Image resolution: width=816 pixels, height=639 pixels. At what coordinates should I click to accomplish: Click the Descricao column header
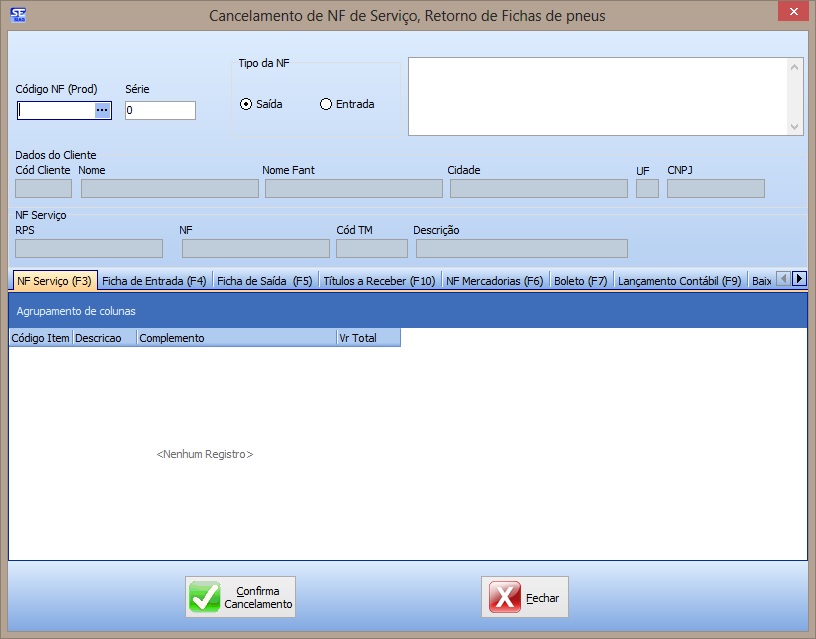tap(104, 338)
